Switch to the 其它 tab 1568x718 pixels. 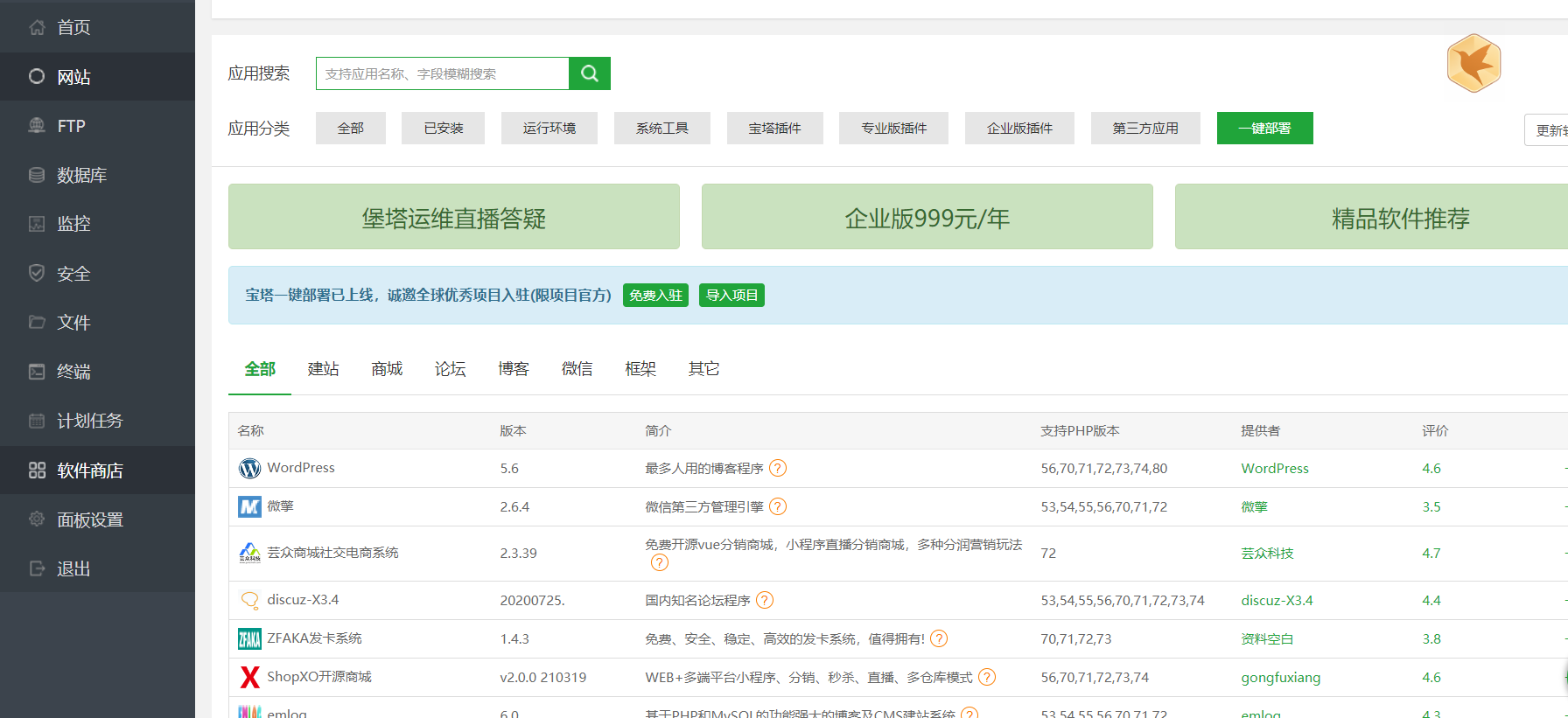pos(703,369)
